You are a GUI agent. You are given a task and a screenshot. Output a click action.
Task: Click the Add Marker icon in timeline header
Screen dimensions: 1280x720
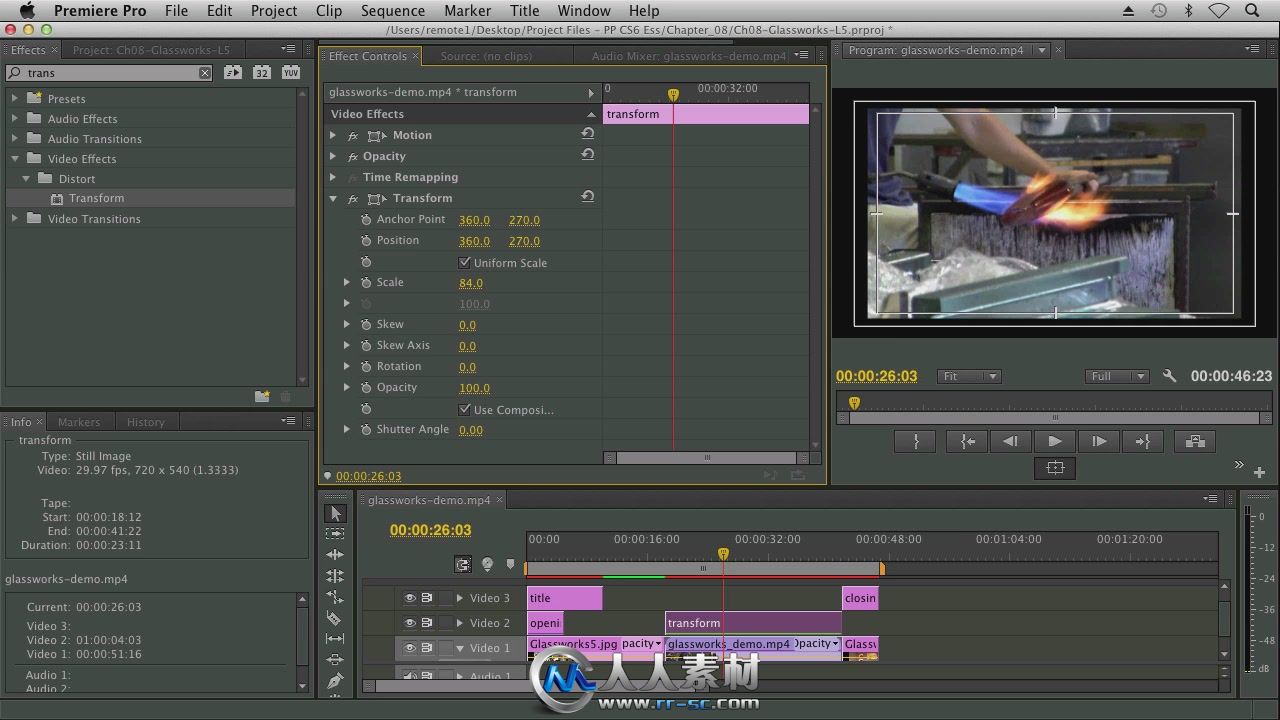pos(510,564)
